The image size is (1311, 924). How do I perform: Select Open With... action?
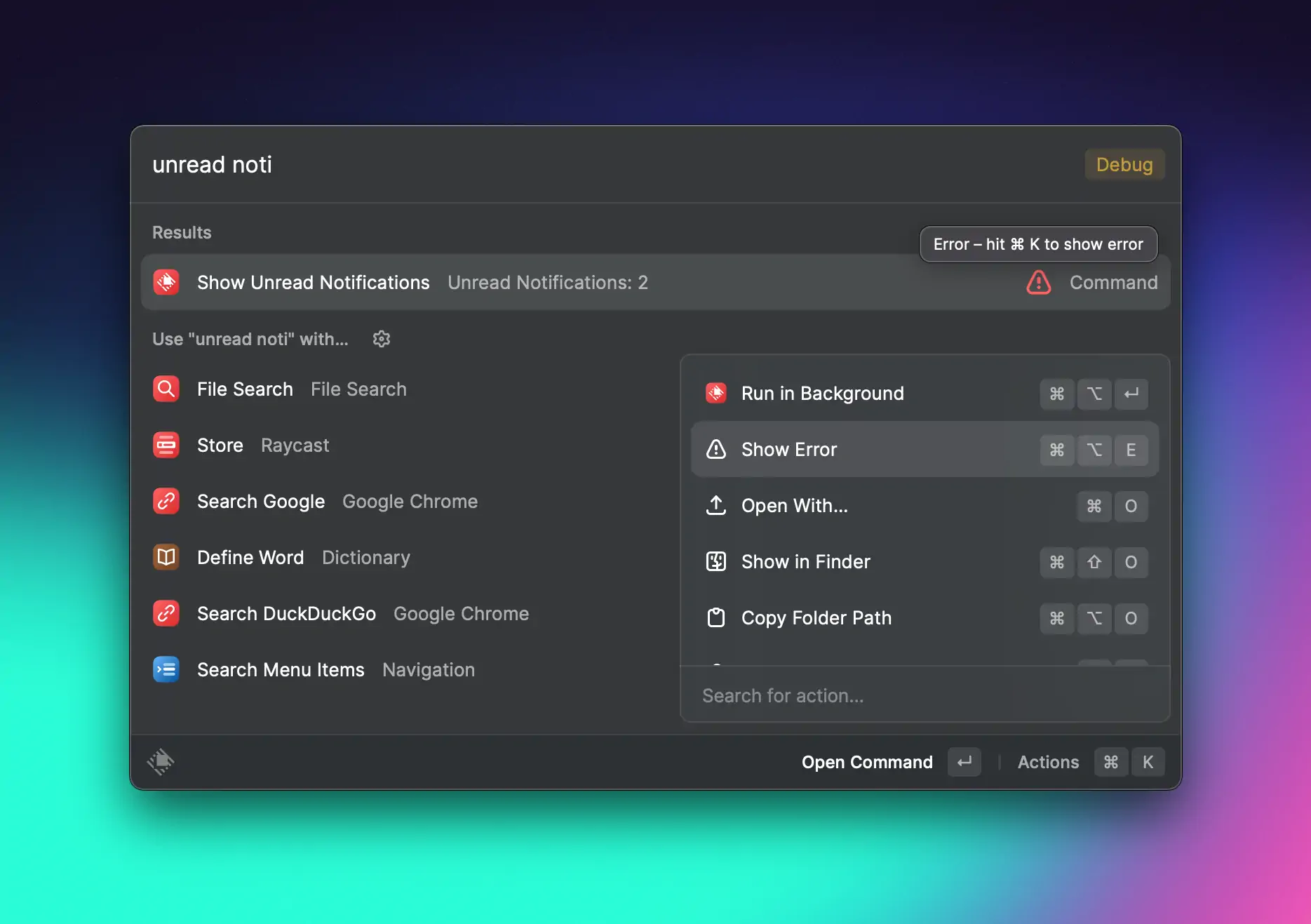click(x=794, y=506)
